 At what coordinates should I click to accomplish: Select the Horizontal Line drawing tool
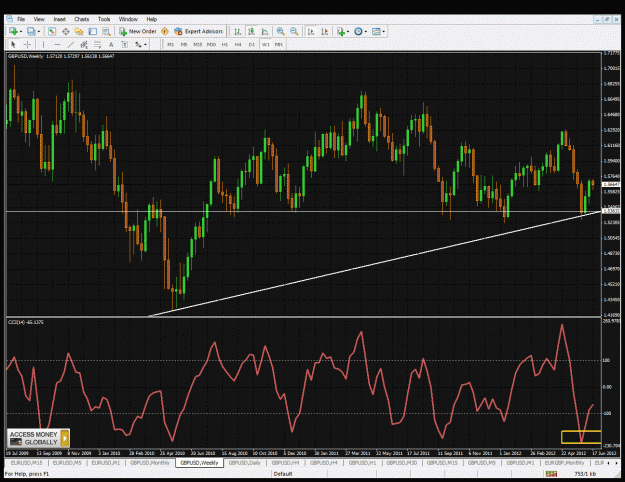(x=57, y=45)
